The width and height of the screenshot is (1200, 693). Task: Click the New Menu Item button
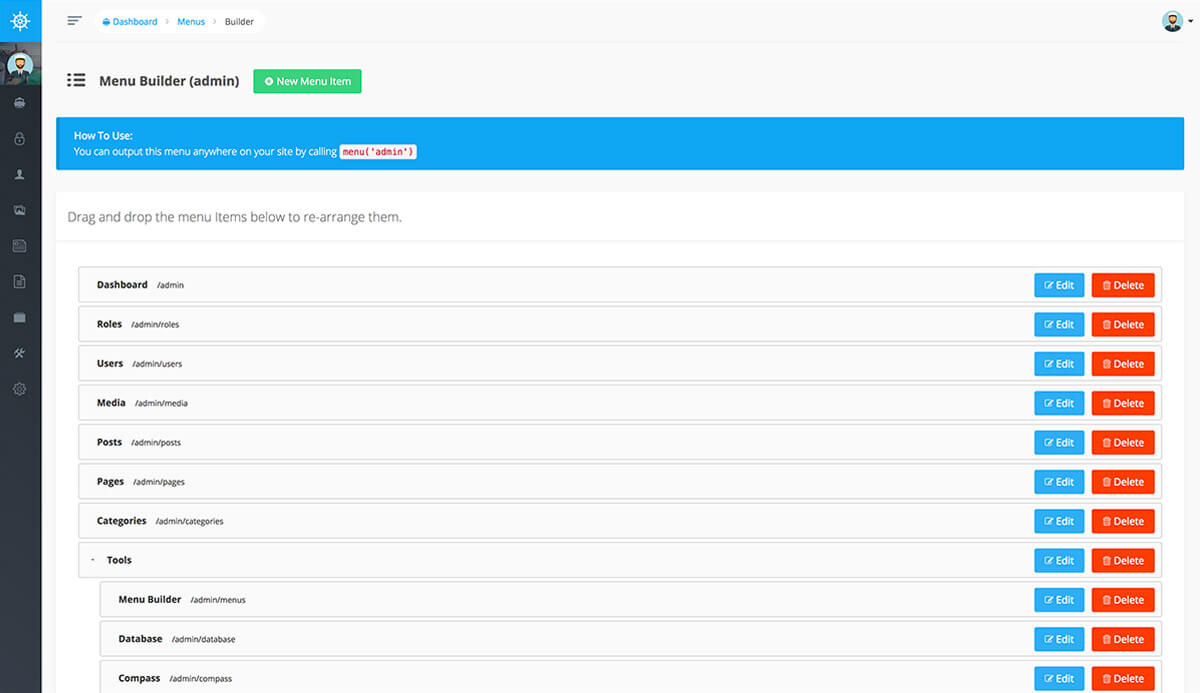click(307, 81)
